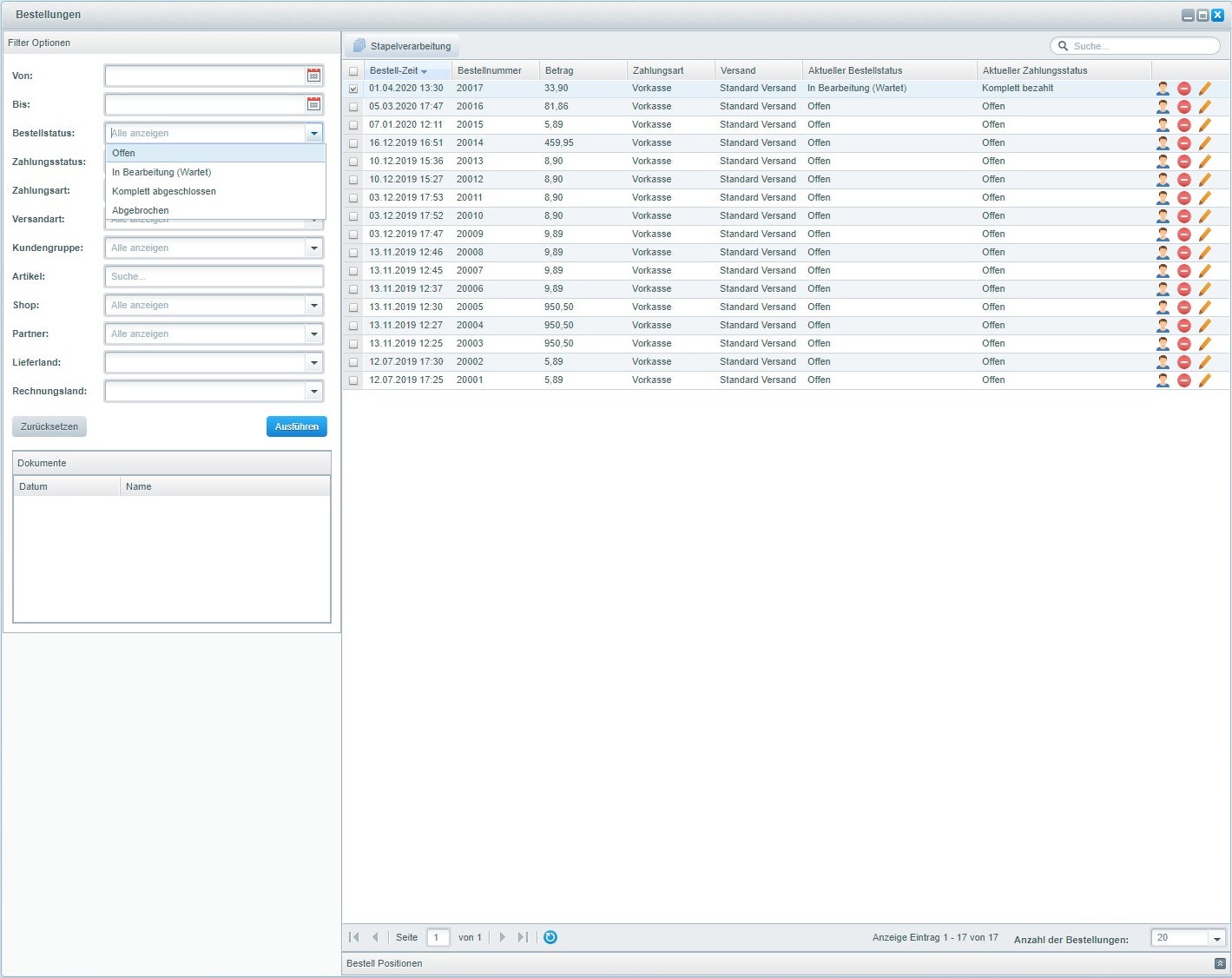Delete order 20016 with red icon
Viewport: 1232px width, 978px height.
[x=1183, y=107]
